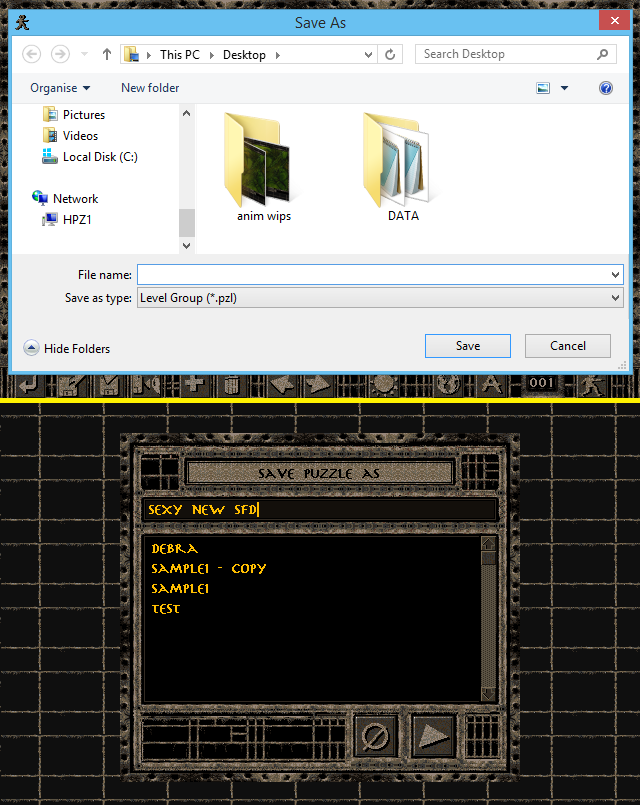Click the globe world icon in toolbar
The height and width of the screenshot is (805, 640).
tap(448, 385)
